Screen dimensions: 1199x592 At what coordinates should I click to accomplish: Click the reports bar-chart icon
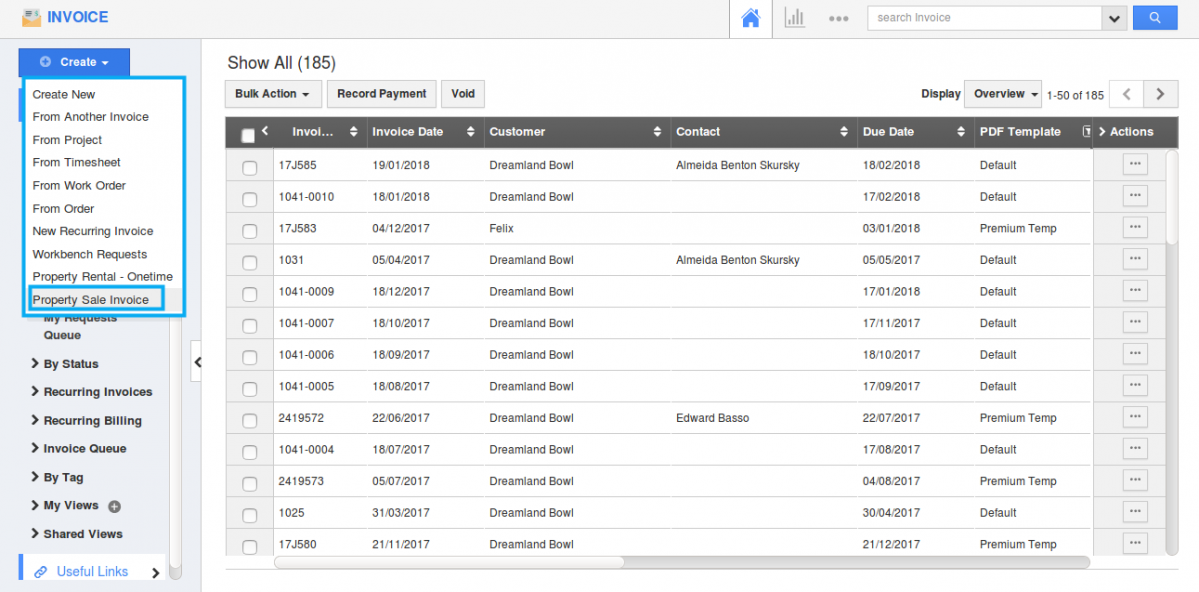click(794, 17)
